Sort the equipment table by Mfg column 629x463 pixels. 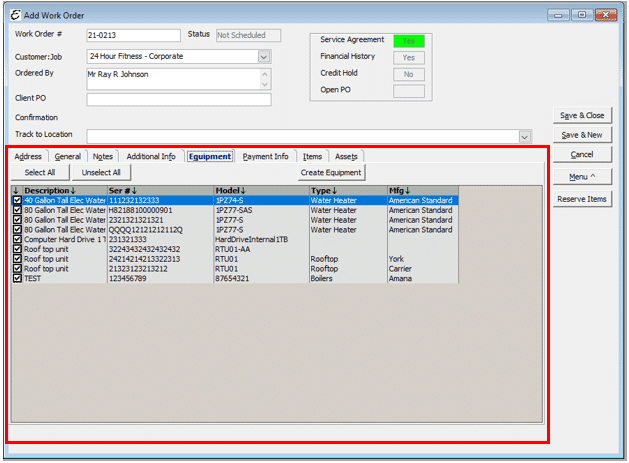(422, 190)
